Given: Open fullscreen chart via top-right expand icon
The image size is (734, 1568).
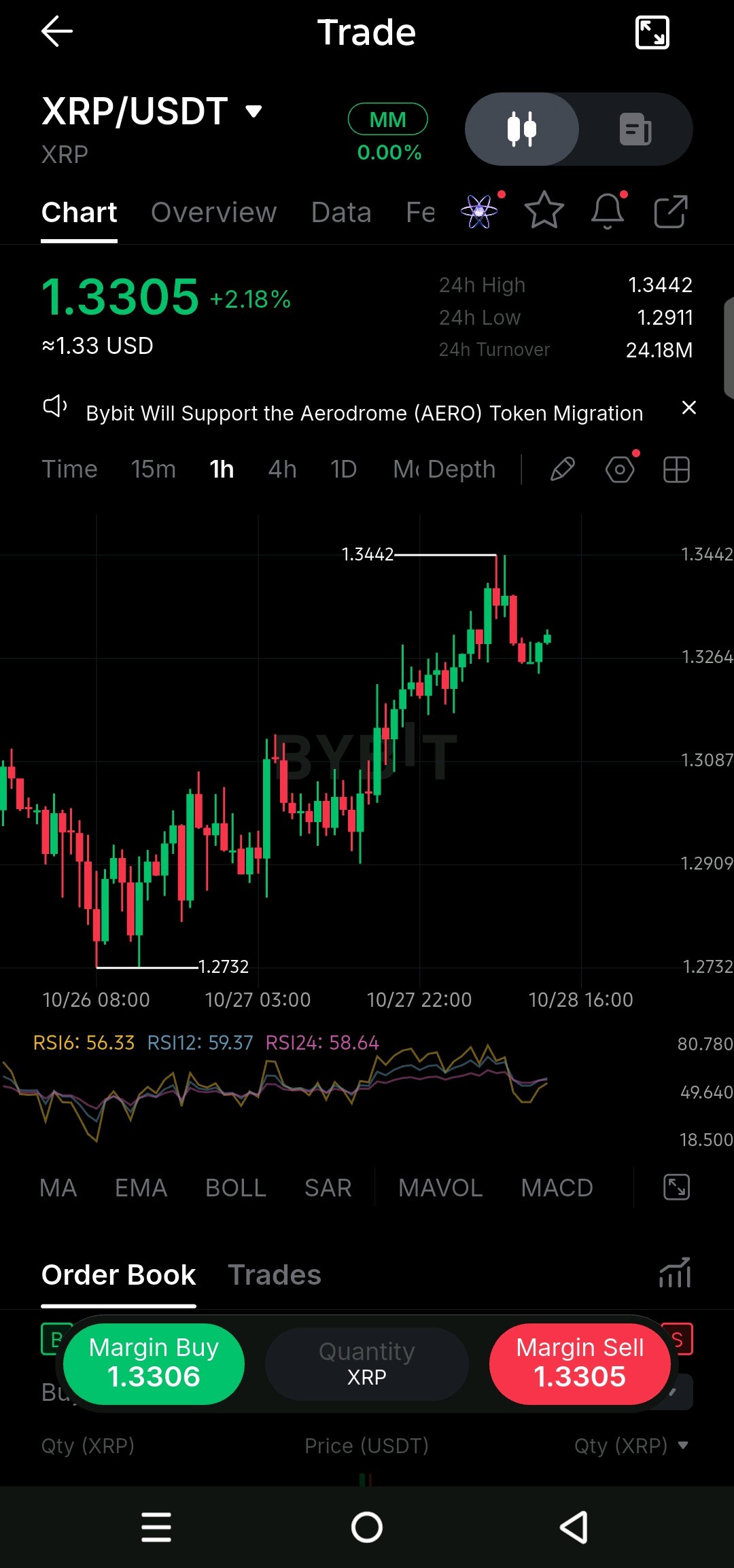Looking at the screenshot, I should pos(652,33).
